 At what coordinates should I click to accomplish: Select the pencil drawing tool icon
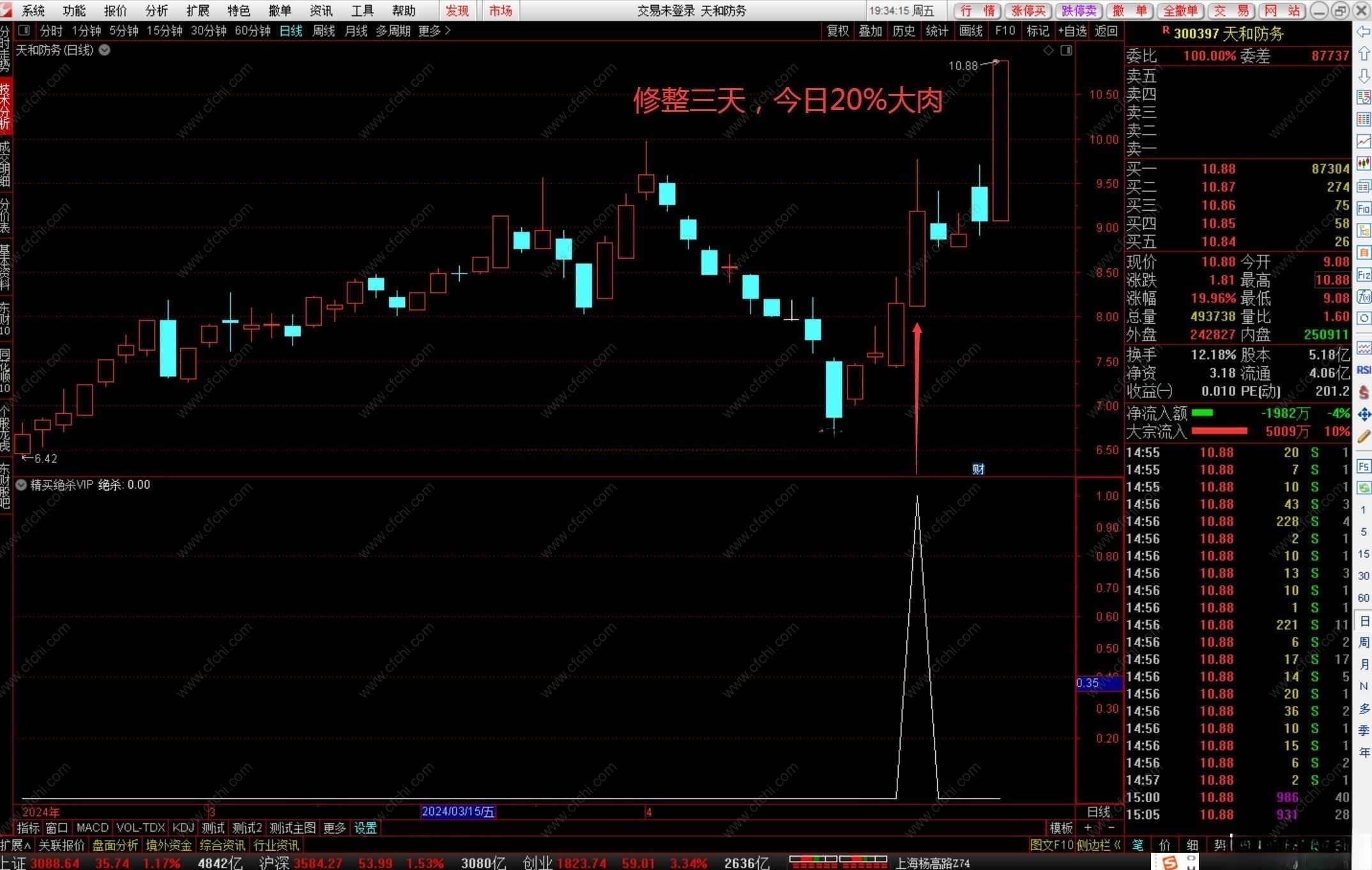pyautogui.click(x=1363, y=436)
